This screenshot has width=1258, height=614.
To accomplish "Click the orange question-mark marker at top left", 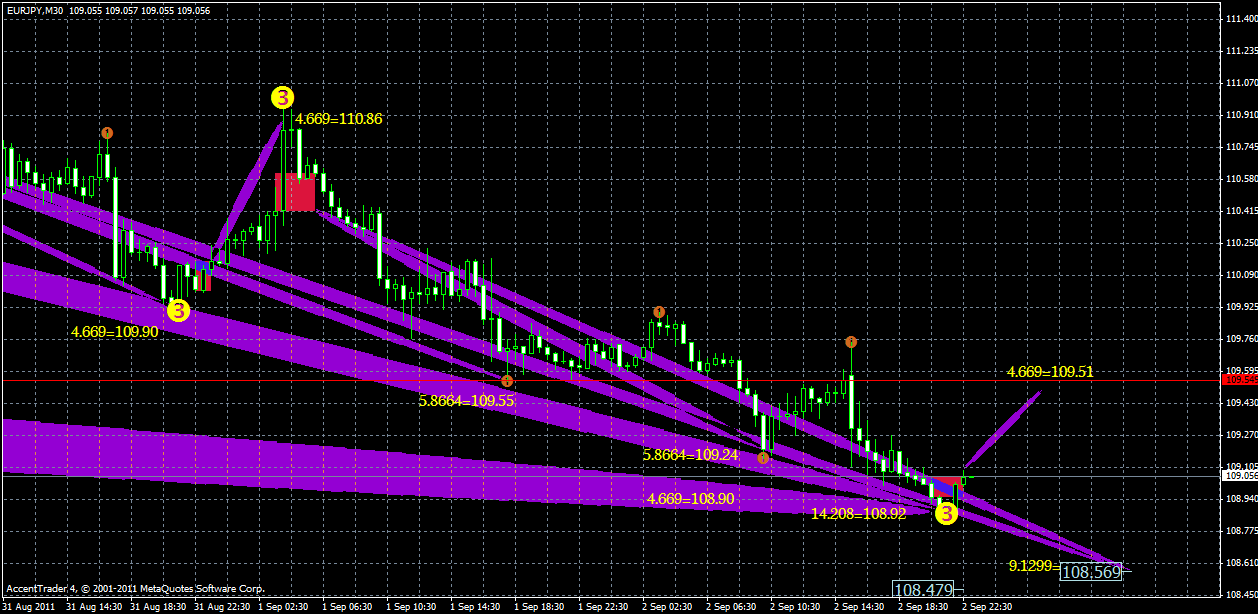I will [x=105, y=132].
